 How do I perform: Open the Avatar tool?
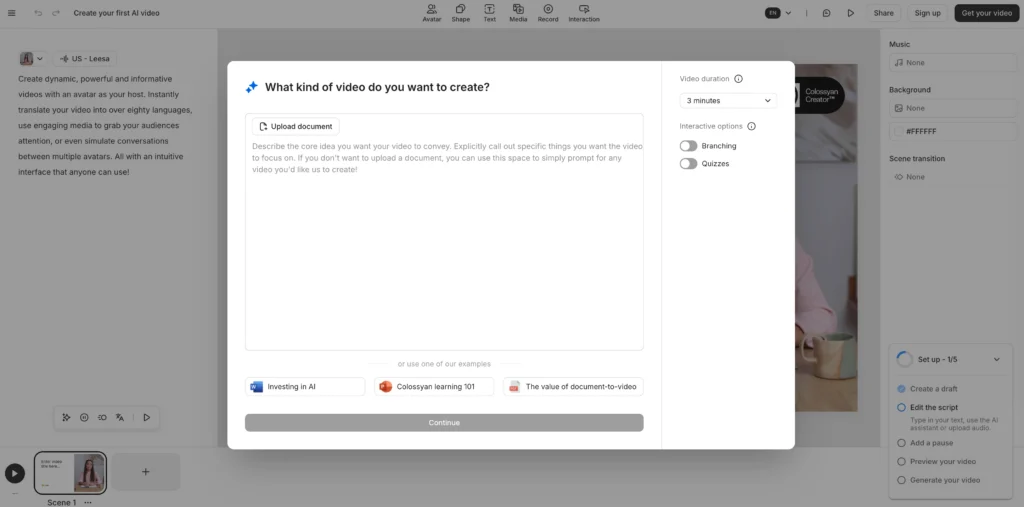tap(432, 13)
